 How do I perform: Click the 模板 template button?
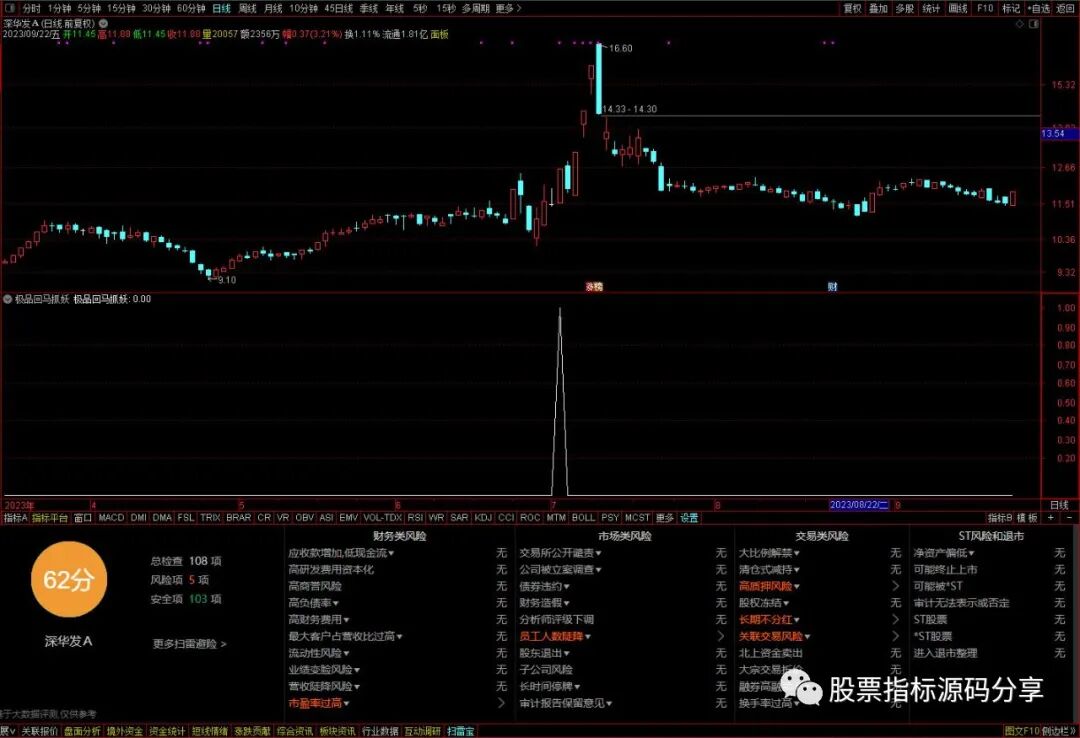(x=1027, y=517)
